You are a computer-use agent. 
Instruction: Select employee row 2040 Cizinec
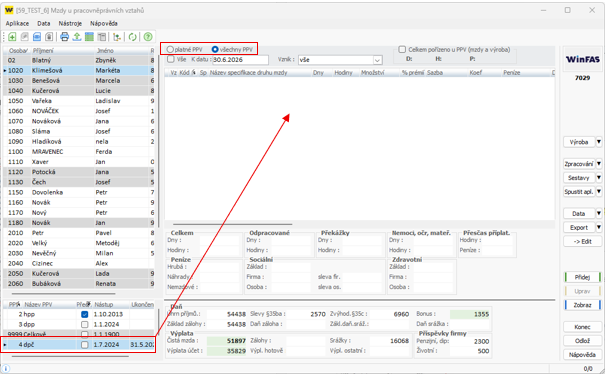click(x=79, y=263)
